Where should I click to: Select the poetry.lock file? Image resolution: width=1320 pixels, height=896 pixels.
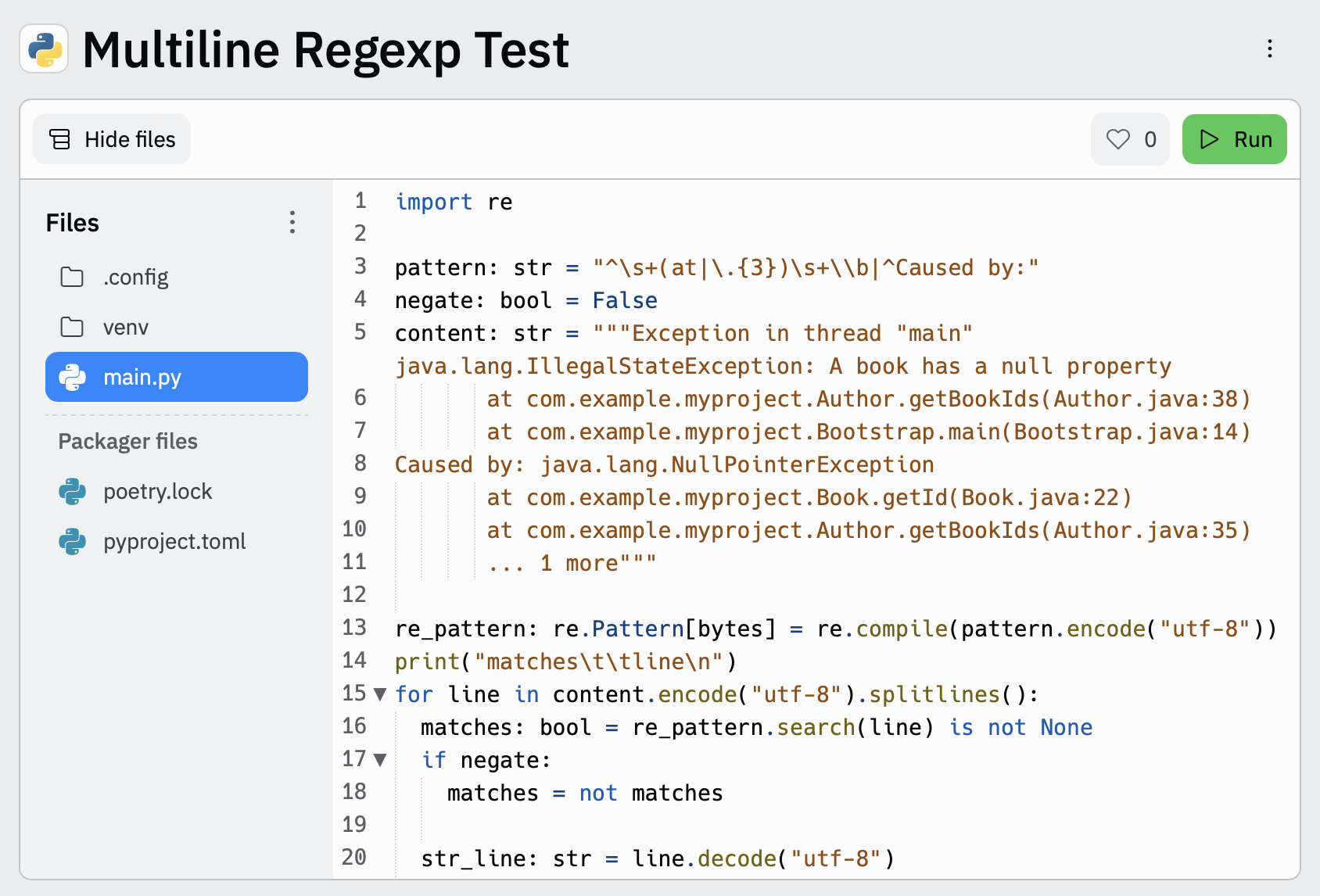pos(158,491)
